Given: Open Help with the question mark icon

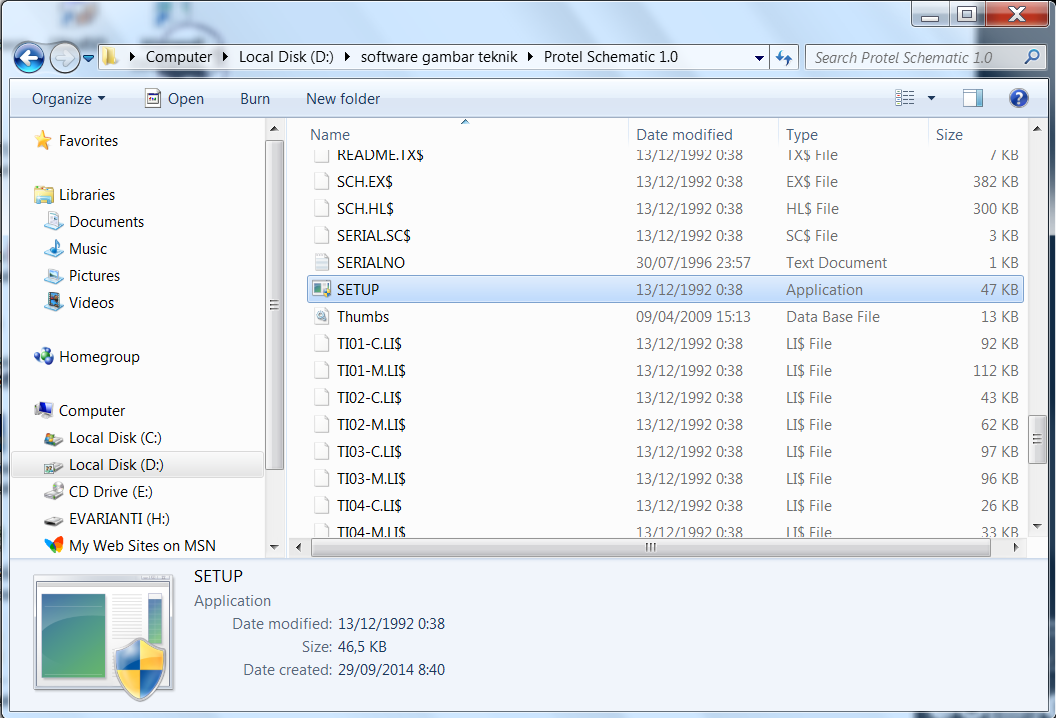Looking at the screenshot, I should (1018, 98).
